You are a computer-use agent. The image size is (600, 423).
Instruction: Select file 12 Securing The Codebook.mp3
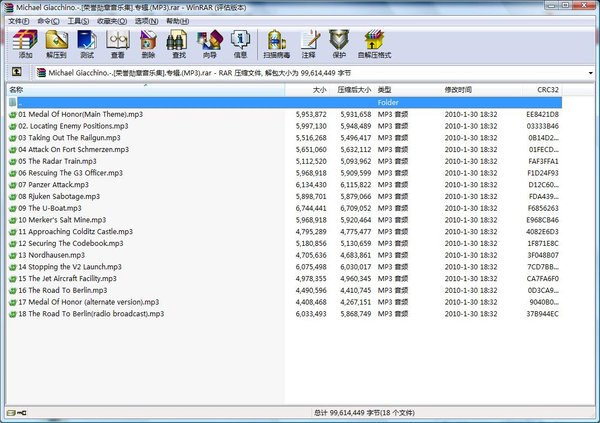(71, 243)
